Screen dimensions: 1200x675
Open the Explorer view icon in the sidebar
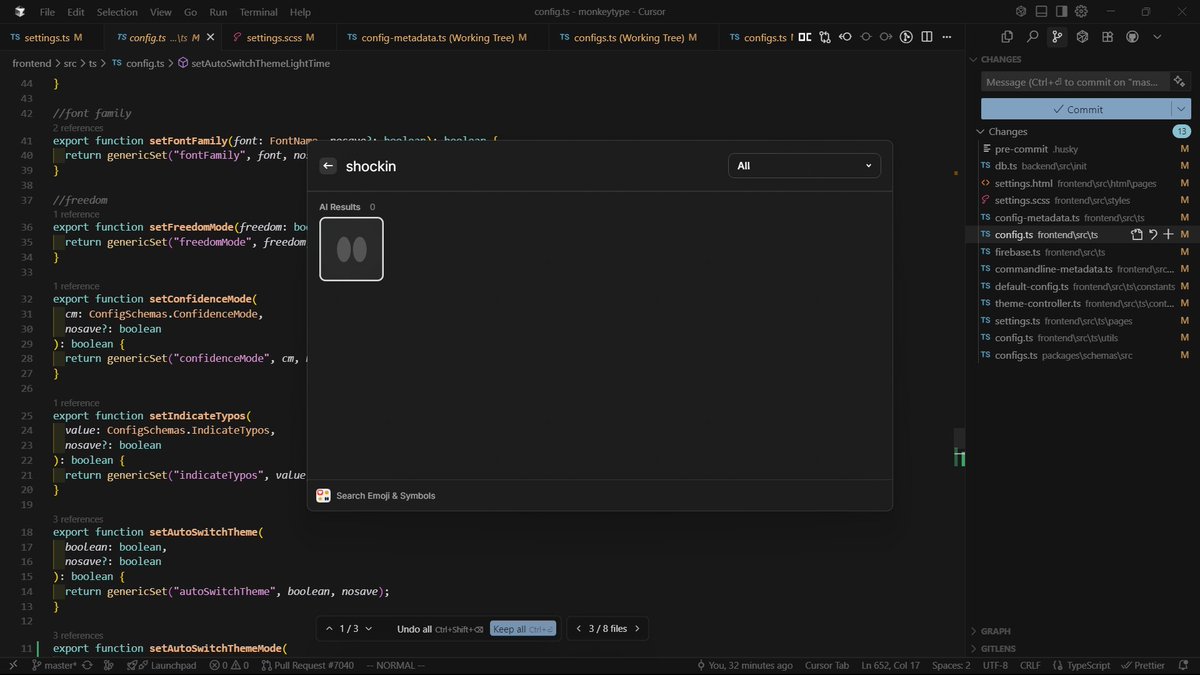tap(1008, 37)
